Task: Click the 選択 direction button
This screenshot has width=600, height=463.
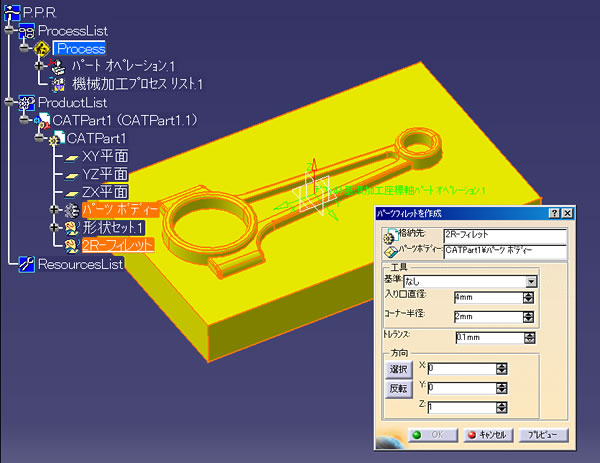Action: [x=399, y=369]
